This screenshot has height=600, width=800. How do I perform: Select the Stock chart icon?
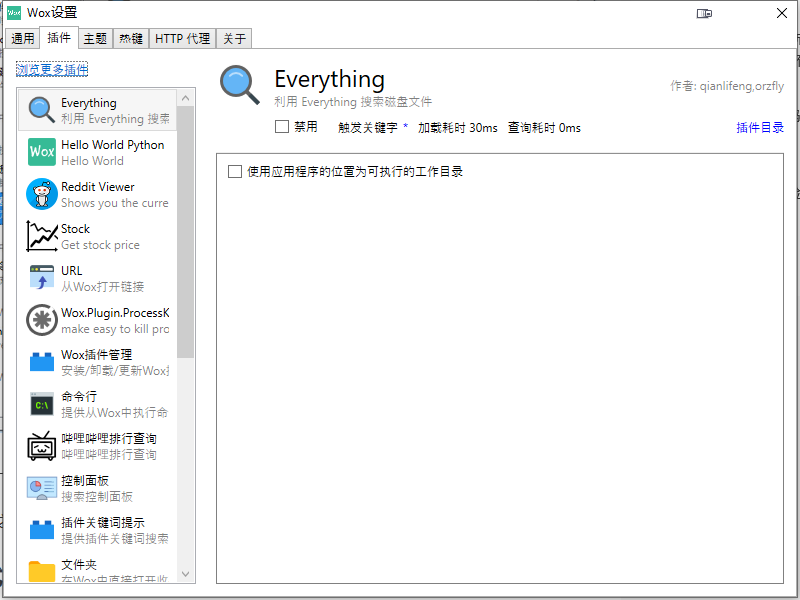coord(41,236)
